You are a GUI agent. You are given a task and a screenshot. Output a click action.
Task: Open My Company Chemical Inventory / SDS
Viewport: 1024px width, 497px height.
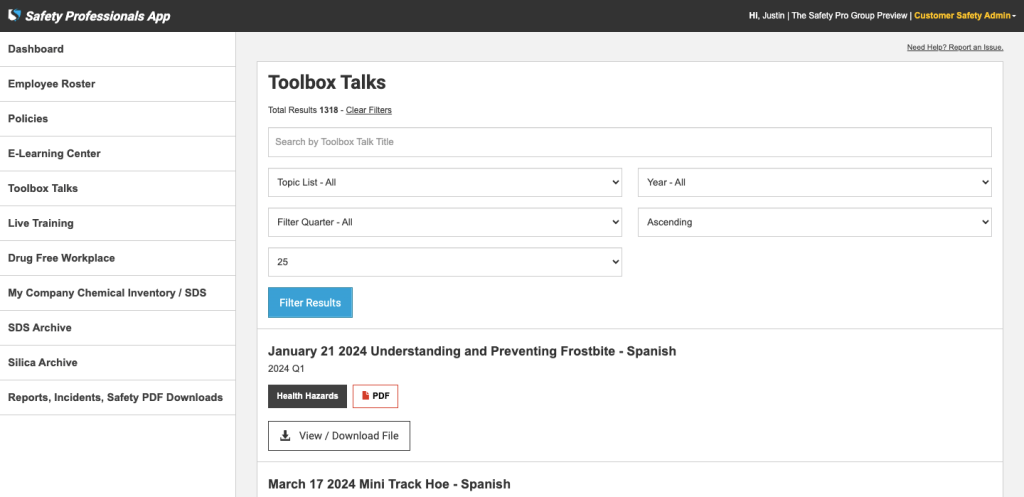click(x=118, y=293)
